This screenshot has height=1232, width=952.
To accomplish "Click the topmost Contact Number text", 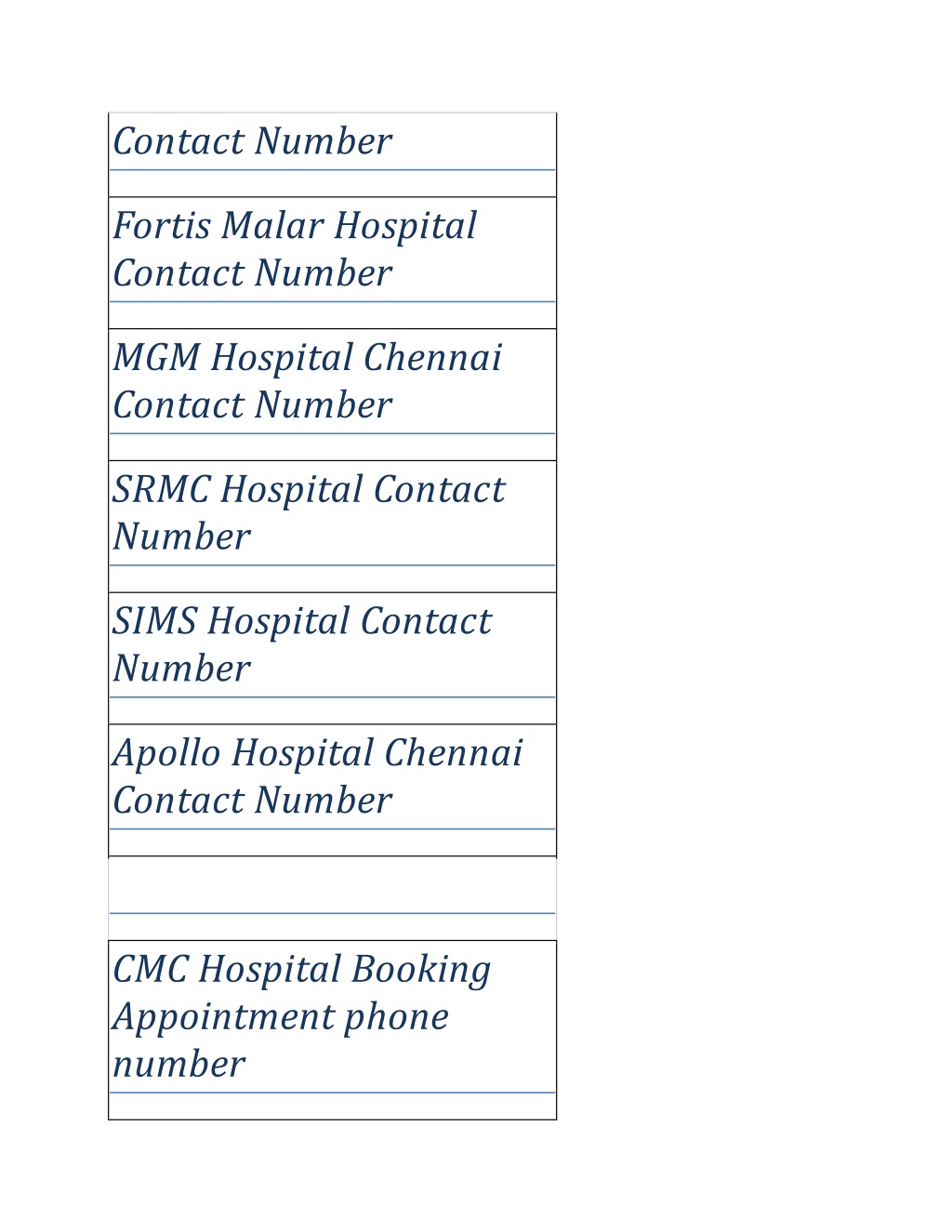I will (x=252, y=141).
